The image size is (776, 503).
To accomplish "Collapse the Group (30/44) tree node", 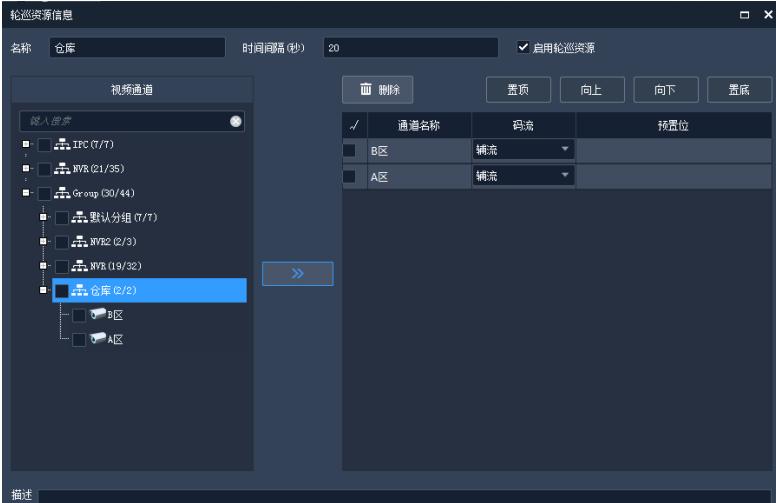I will (26, 193).
